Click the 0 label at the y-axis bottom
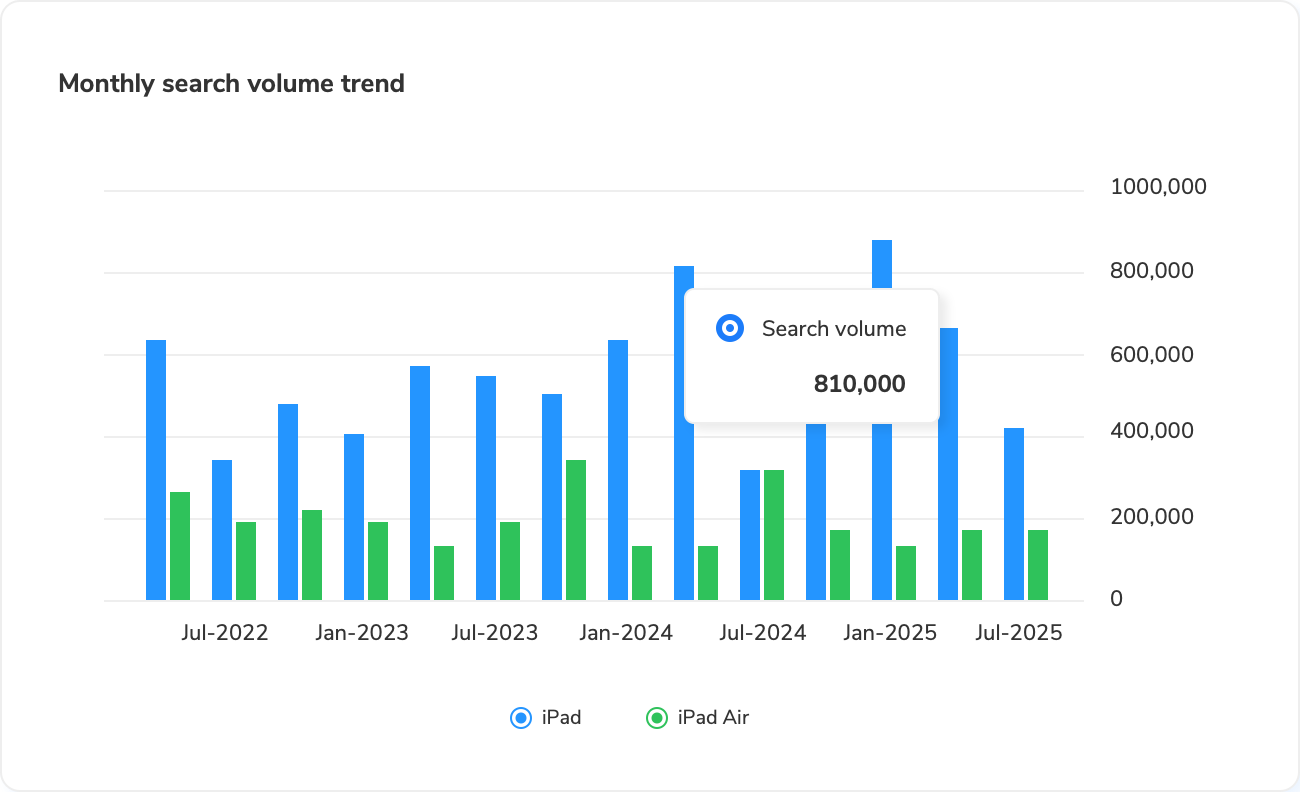The image size is (1300, 792). point(1116,598)
